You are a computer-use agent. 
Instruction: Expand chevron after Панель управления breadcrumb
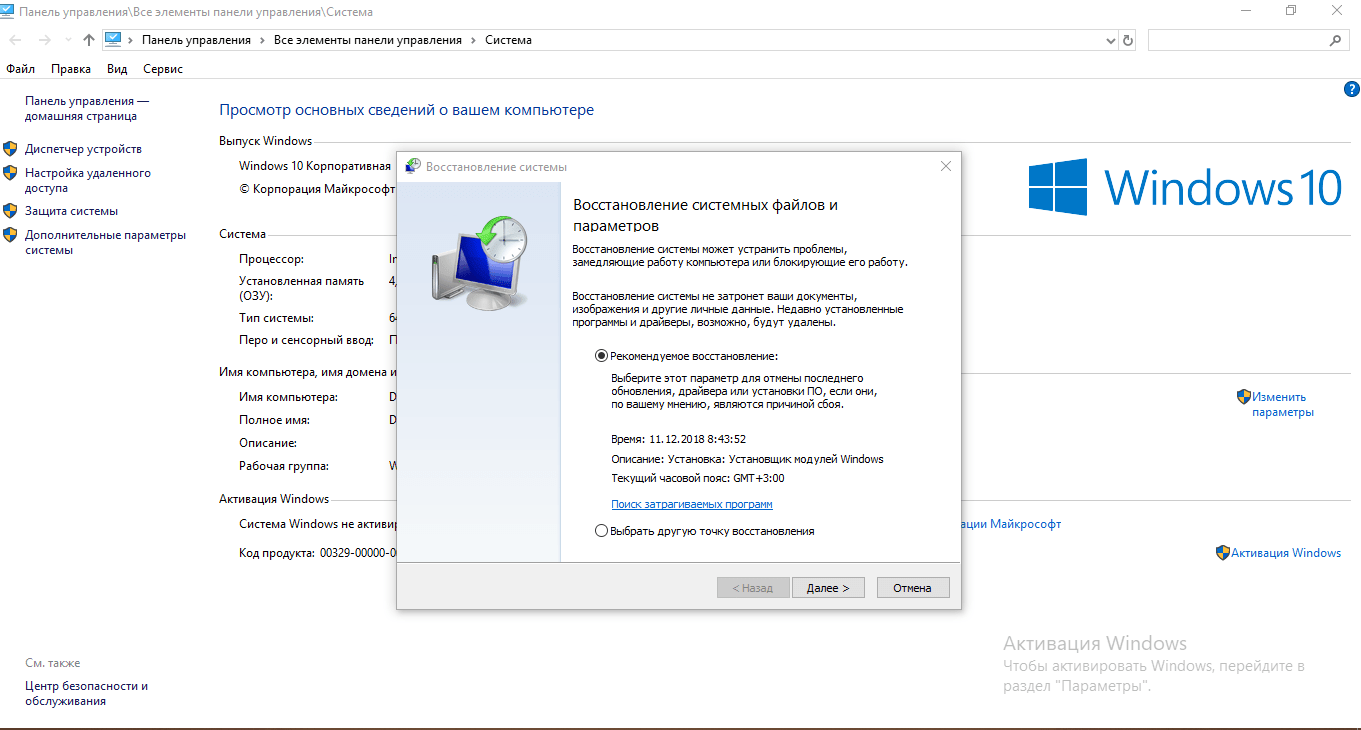point(262,41)
